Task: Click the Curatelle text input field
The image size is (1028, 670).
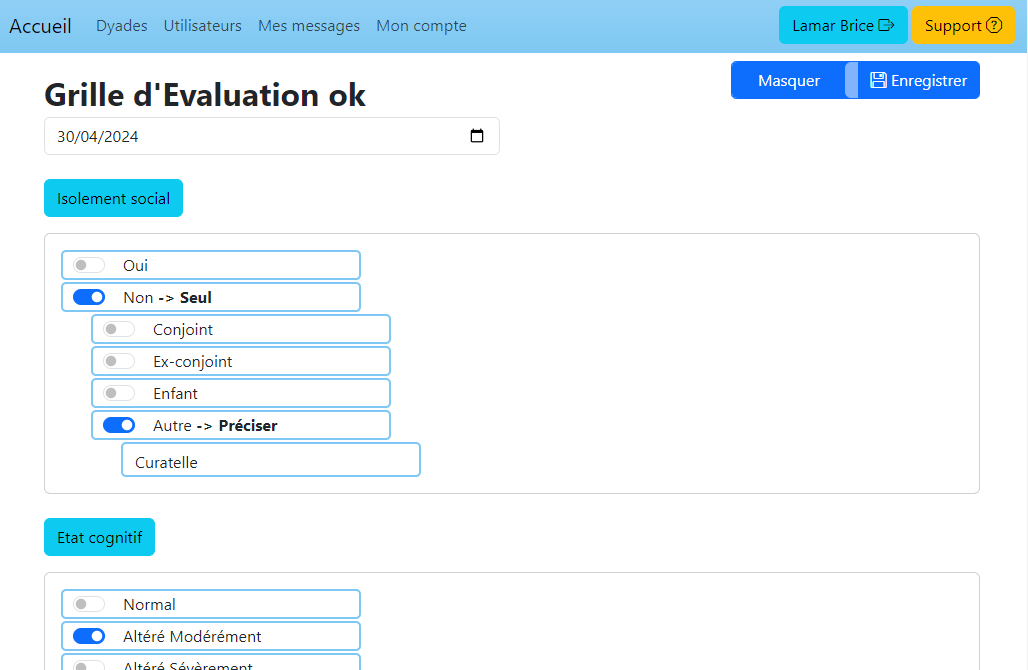Action: (x=270, y=460)
